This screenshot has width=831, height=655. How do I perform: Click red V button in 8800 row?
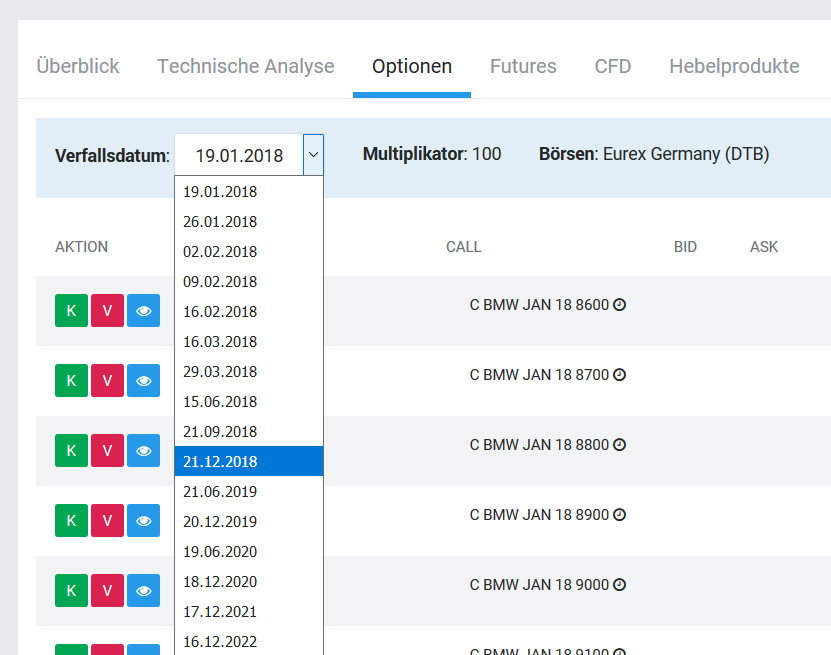108,450
